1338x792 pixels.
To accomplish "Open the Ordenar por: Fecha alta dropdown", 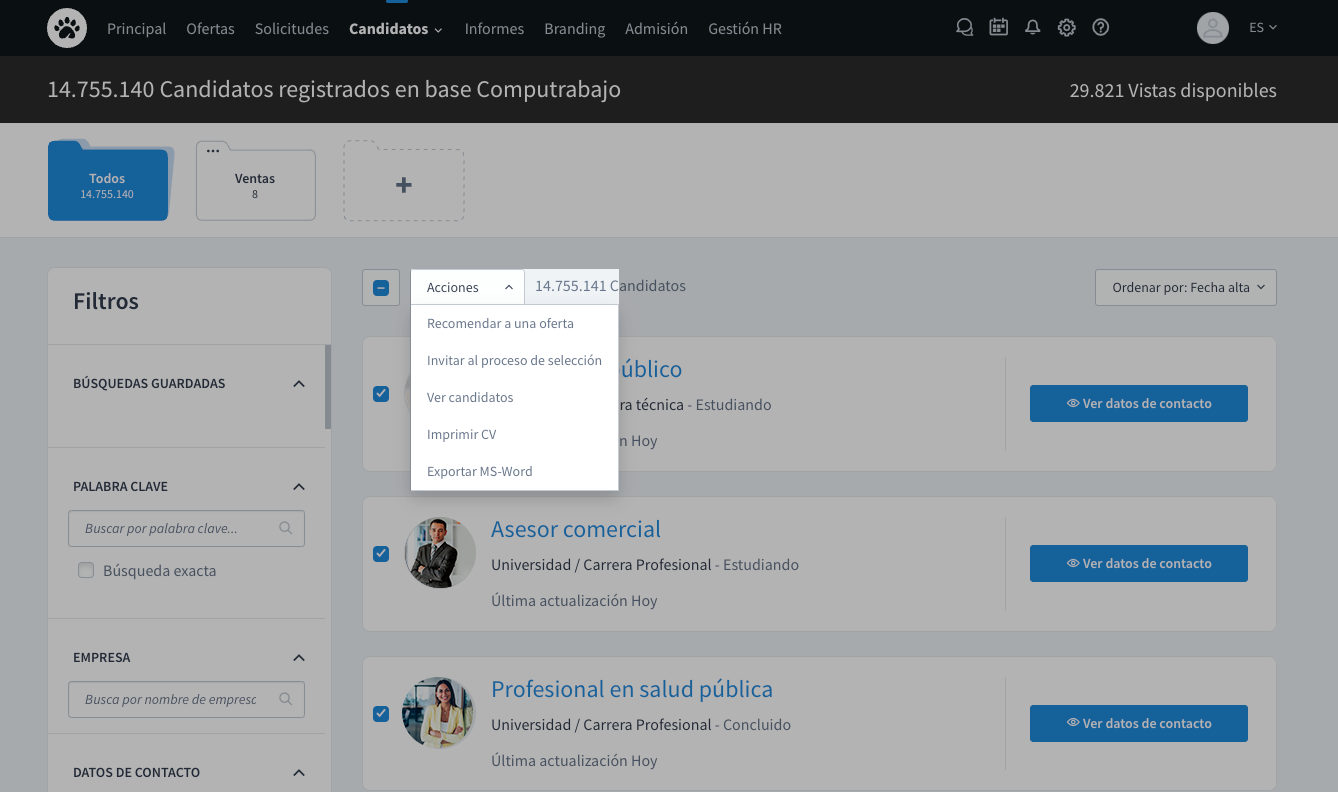I will [x=1185, y=288].
